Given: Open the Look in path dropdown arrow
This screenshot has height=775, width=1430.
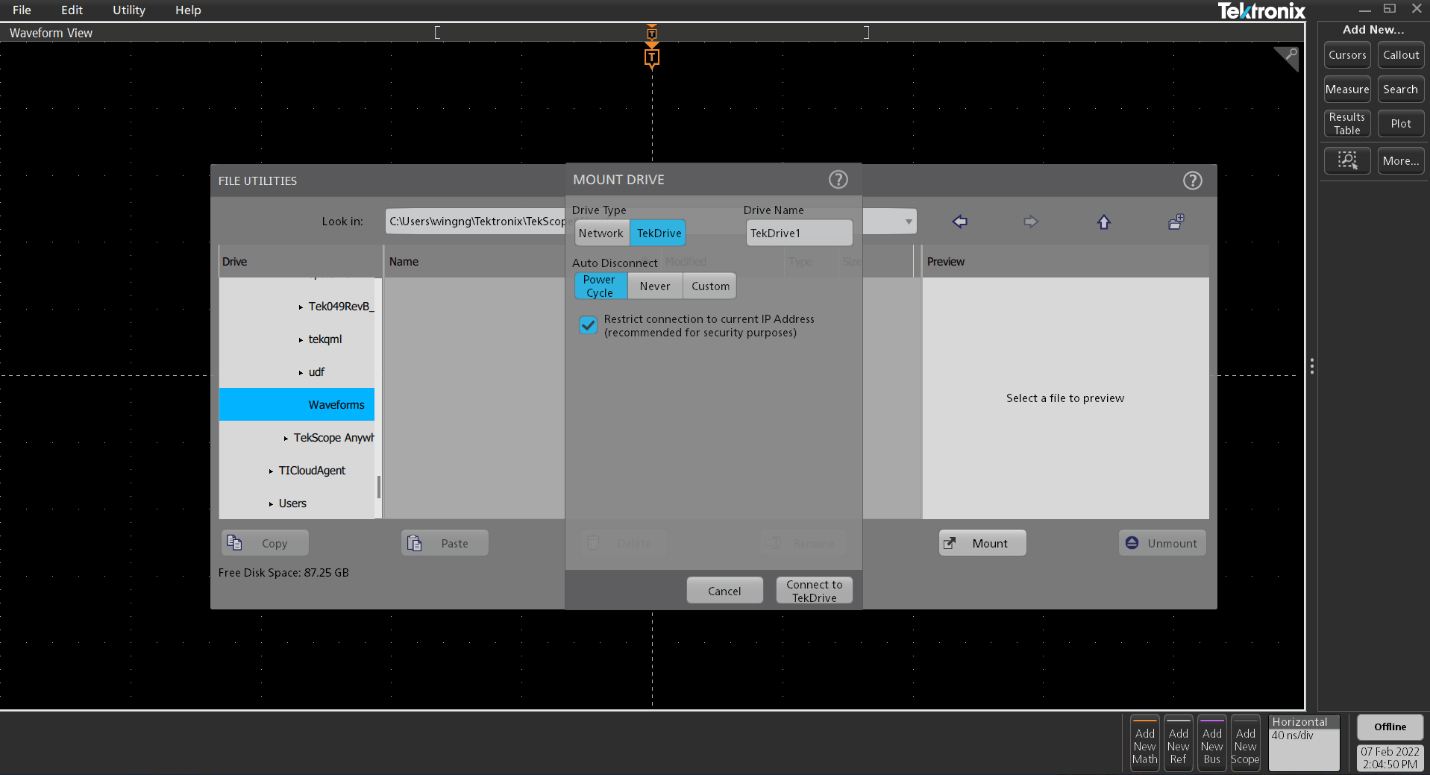Looking at the screenshot, I should tap(908, 222).
